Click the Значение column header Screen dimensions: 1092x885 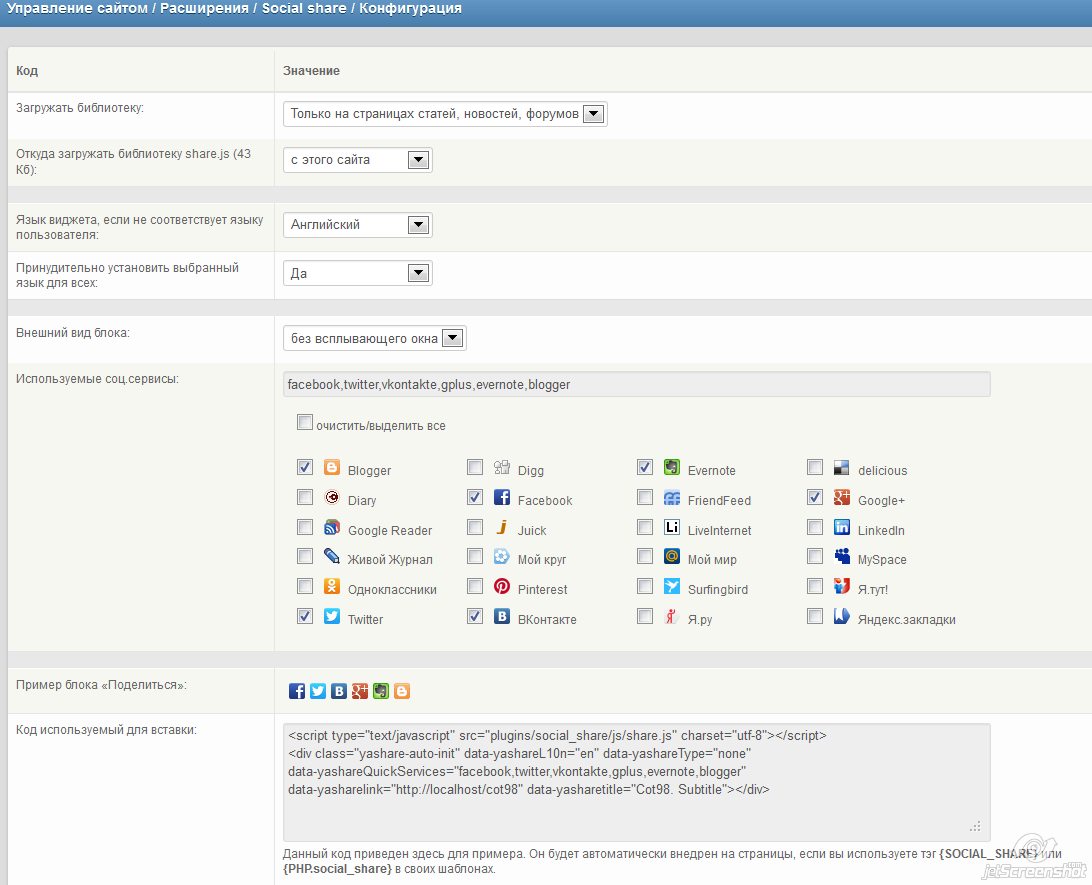311,71
